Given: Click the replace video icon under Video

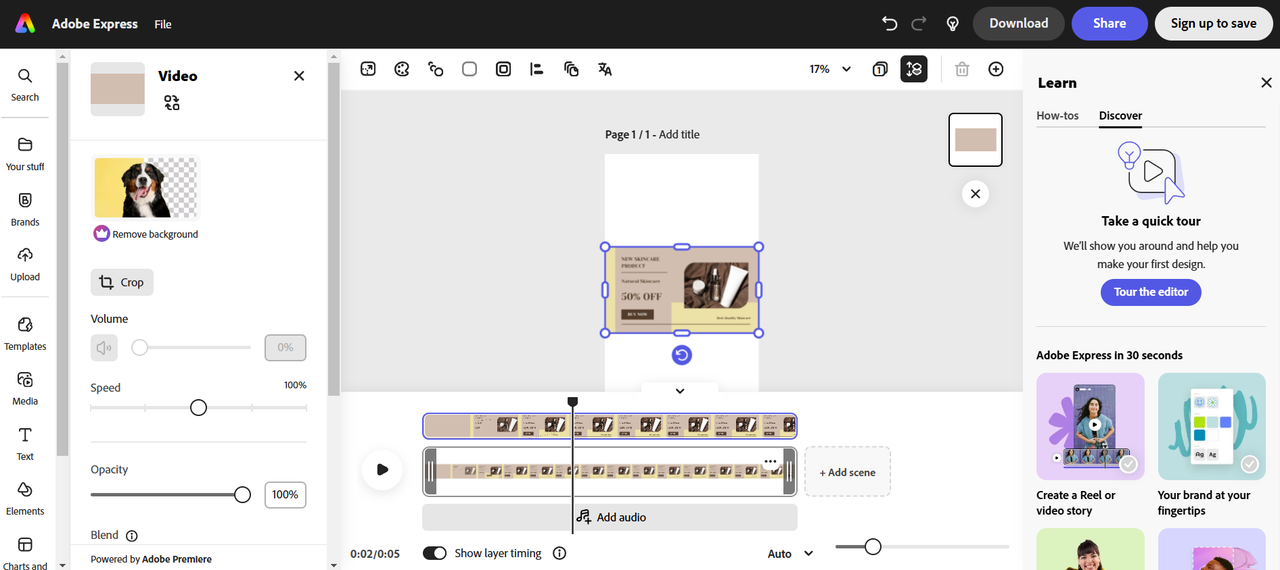Looking at the screenshot, I should [172, 102].
